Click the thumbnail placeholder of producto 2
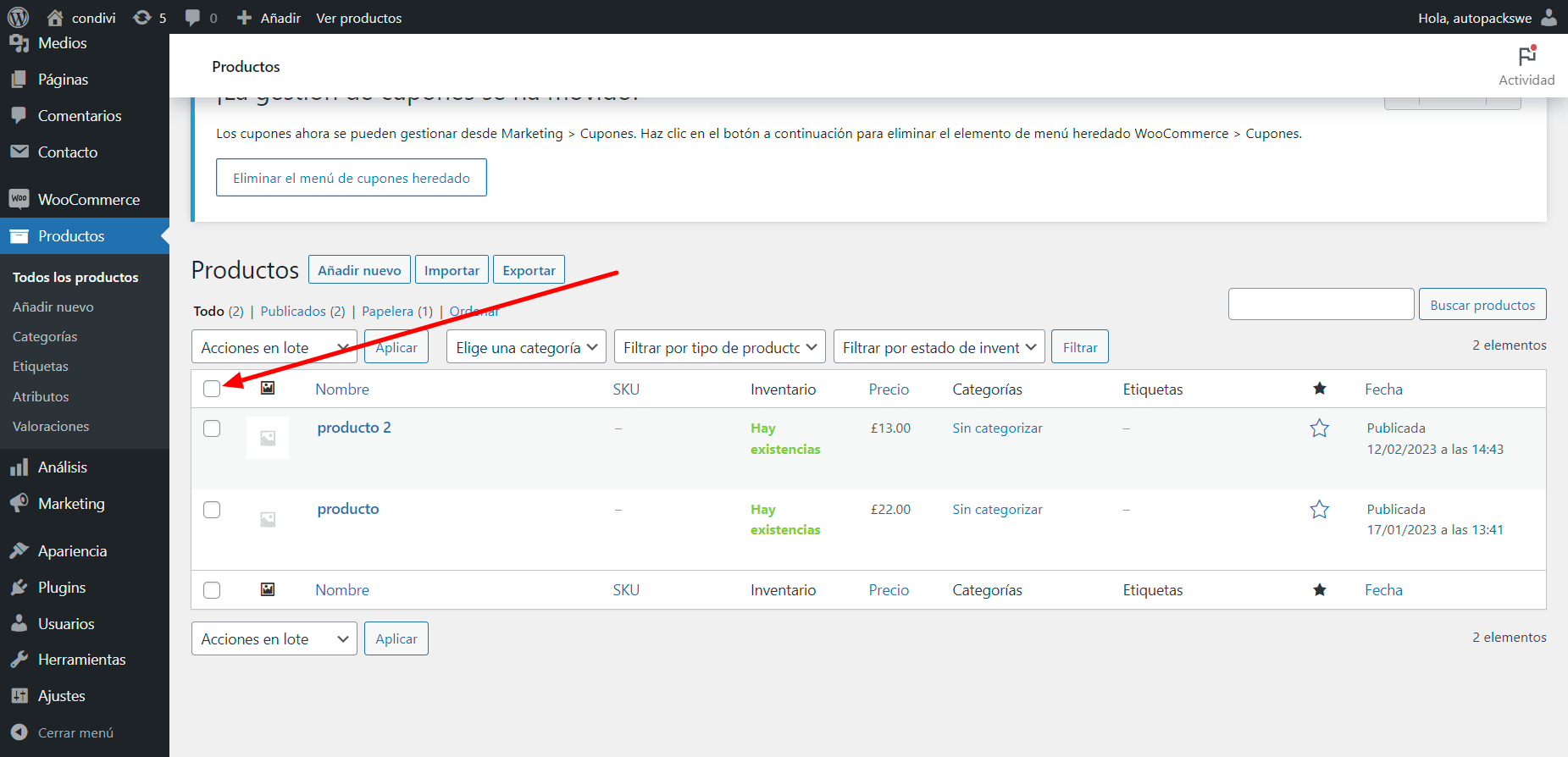The image size is (1568, 757). pyautogui.click(x=268, y=438)
